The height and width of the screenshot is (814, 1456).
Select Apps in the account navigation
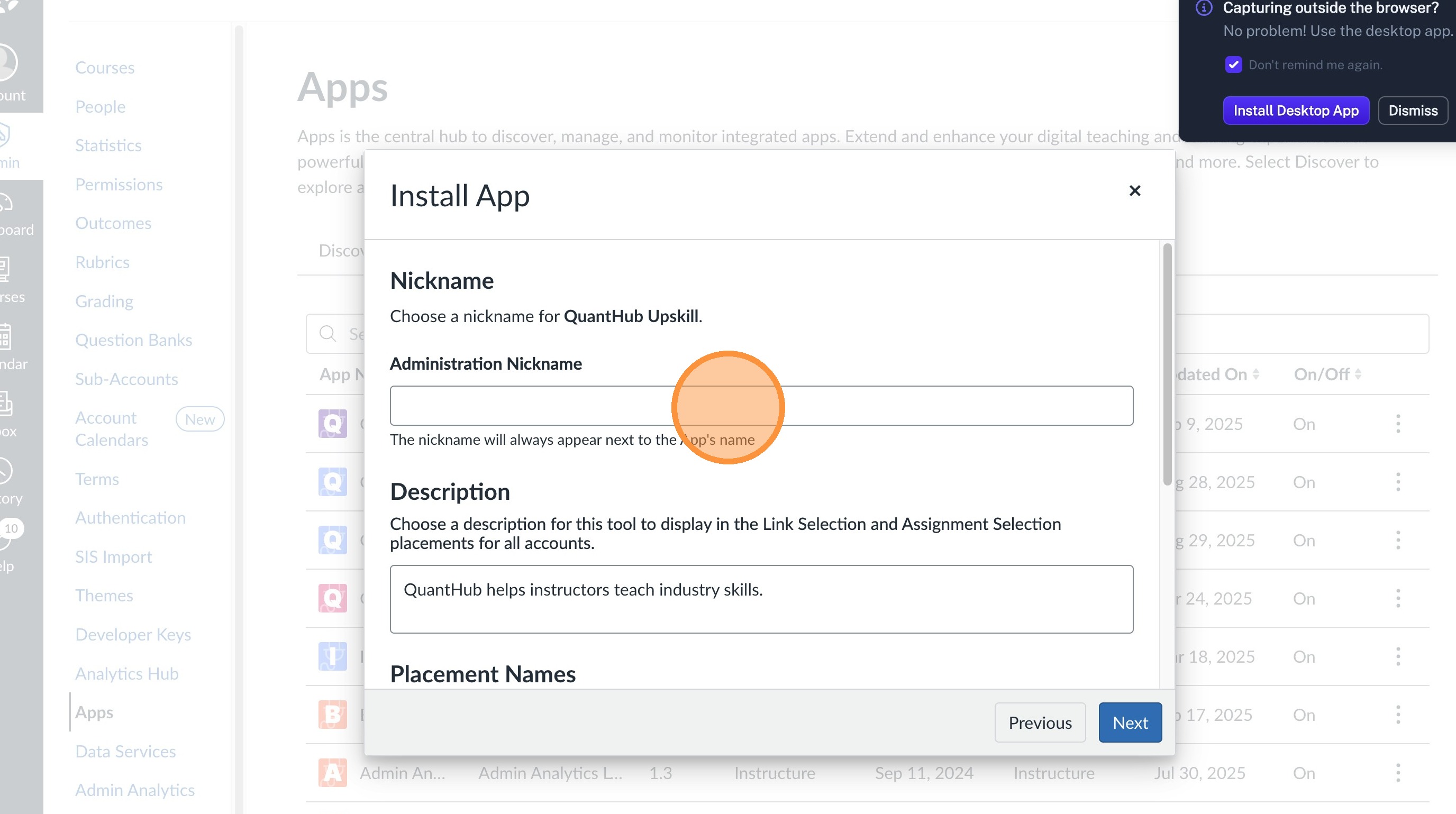[x=94, y=712]
